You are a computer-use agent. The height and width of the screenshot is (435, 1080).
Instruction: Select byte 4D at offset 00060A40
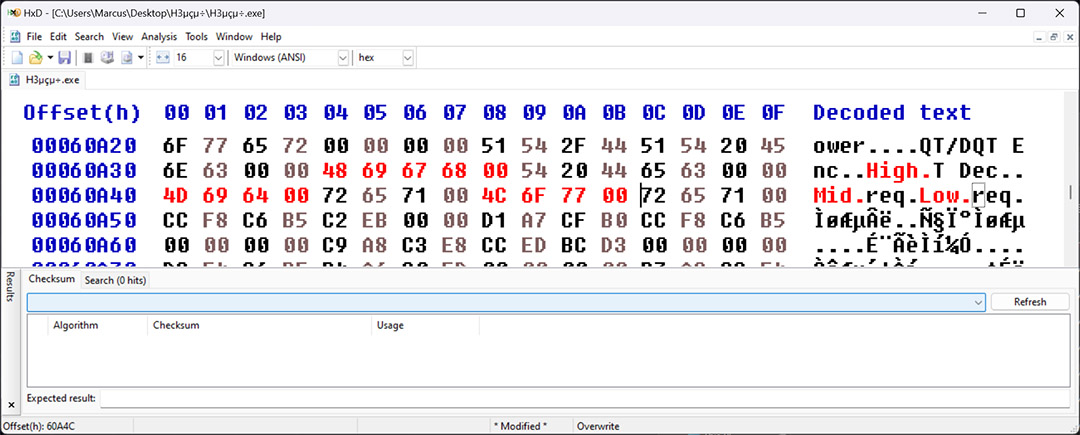(176, 194)
